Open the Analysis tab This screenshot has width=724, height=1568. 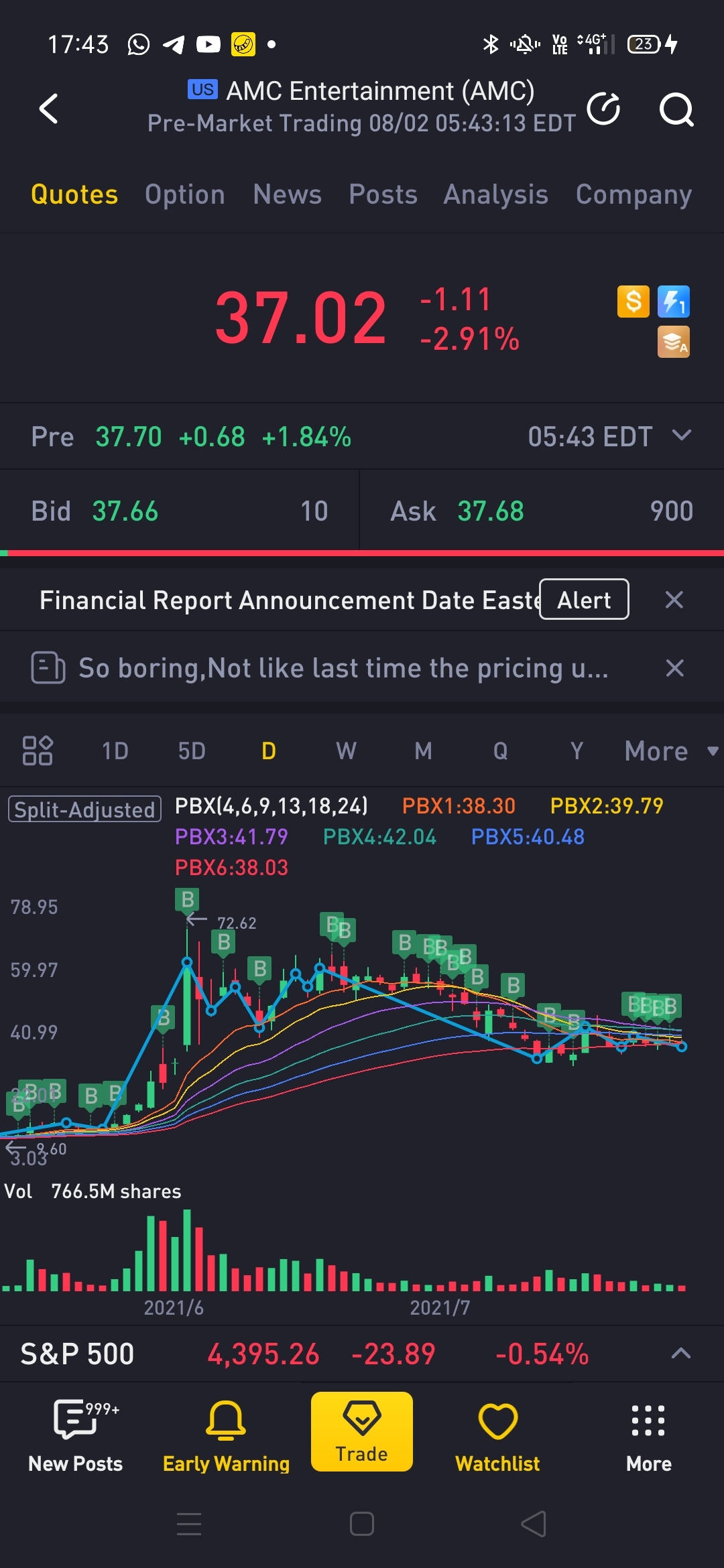[496, 194]
